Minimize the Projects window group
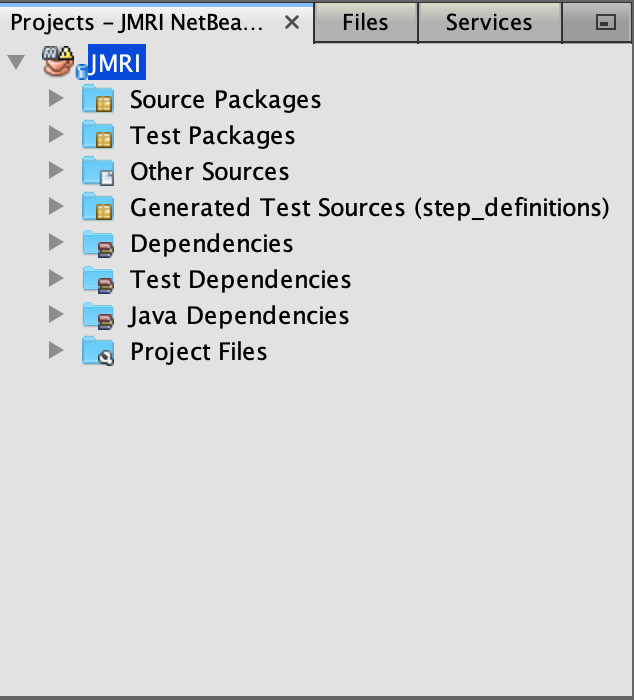The height and width of the screenshot is (700, 634). 605,23
